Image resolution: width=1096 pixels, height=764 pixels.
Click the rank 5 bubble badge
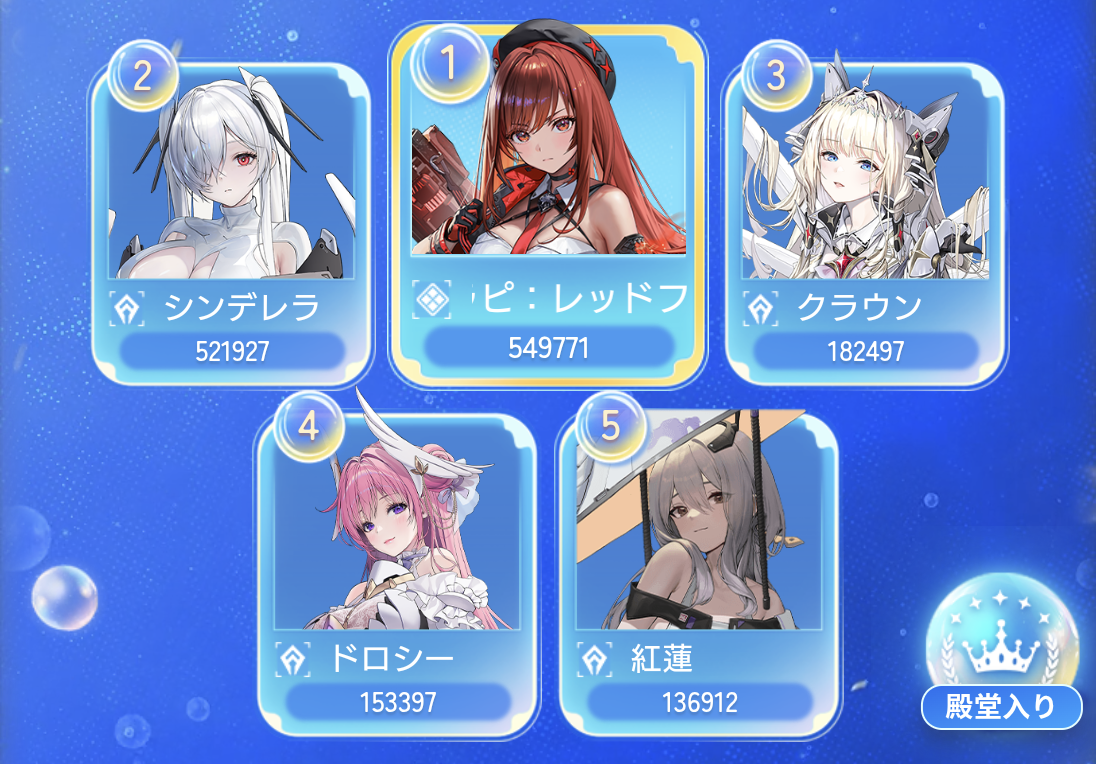[x=610, y=426]
